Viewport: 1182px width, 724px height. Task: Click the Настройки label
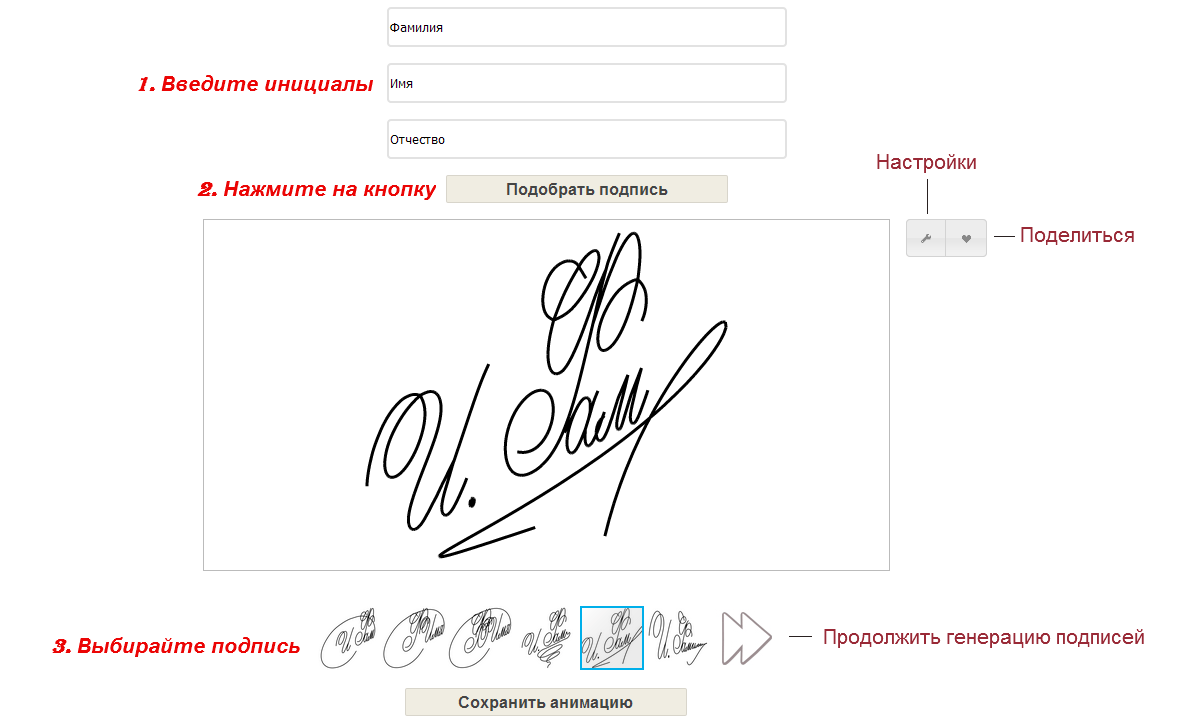[926, 162]
